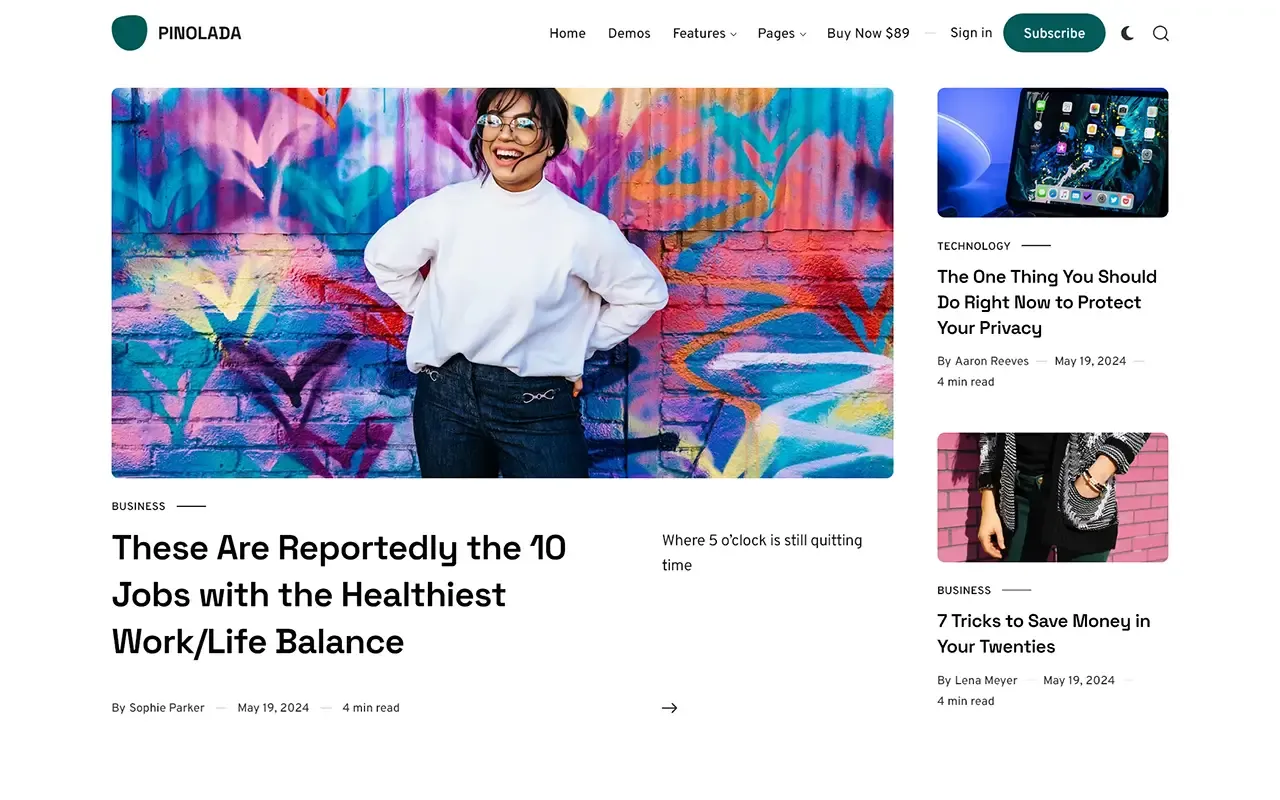The image size is (1280, 800).
Task: Go to the Home menu item
Action: point(567,33)
